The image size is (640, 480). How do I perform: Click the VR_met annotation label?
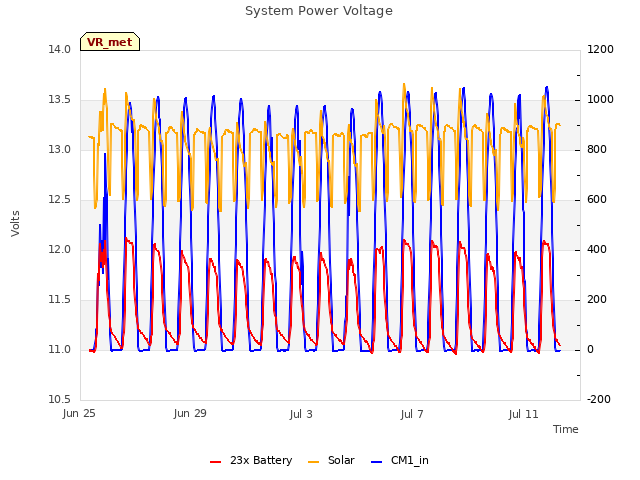click(110, 42)
